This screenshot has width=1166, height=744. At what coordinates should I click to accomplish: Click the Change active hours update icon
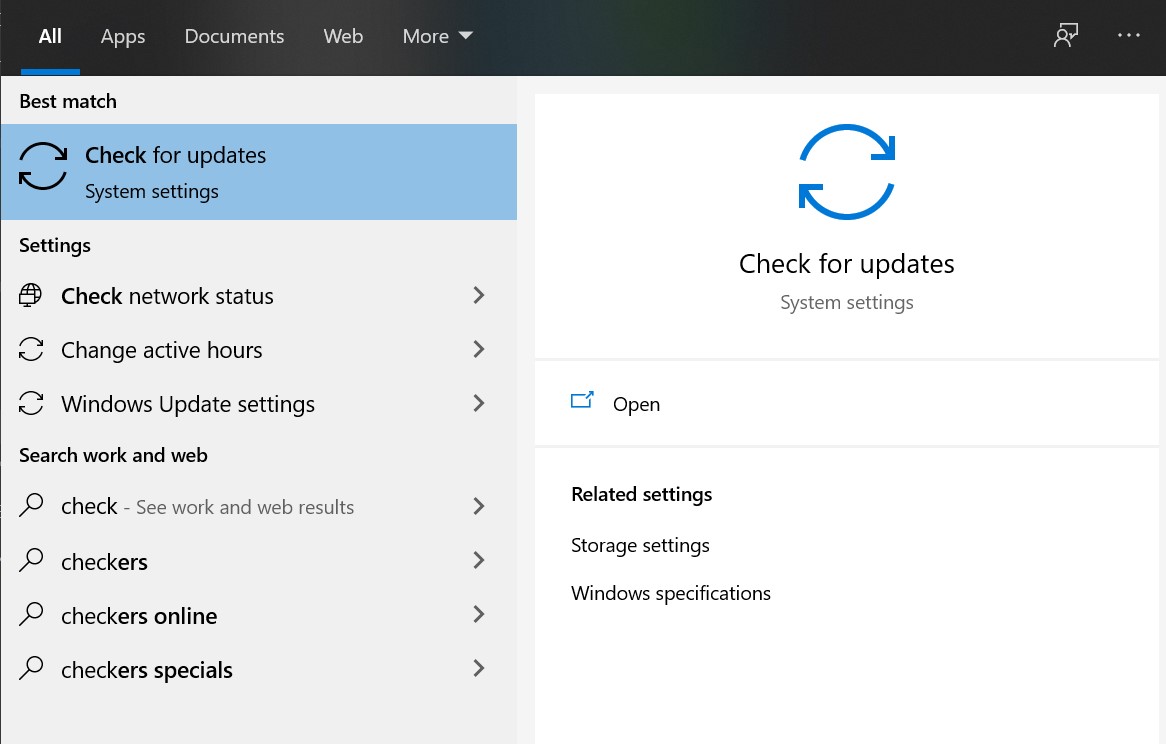click(x=30, y=349)
